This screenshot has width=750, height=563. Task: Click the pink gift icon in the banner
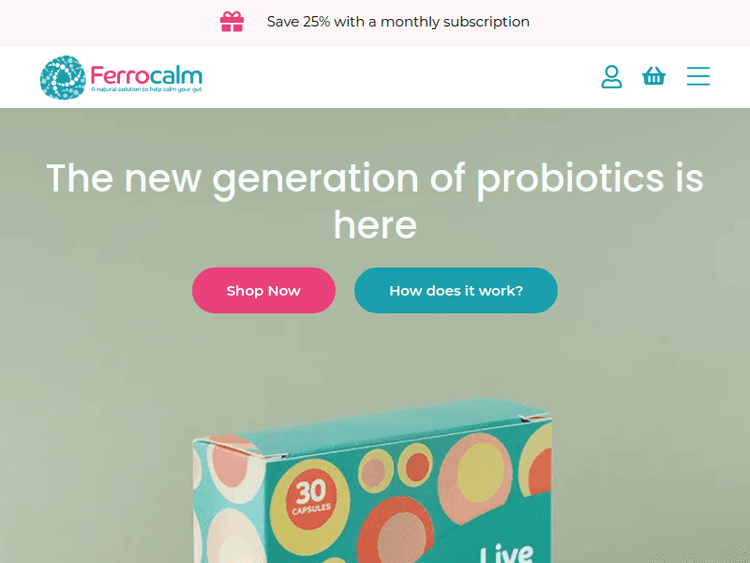pyautogui.click(x=232, y=22)
